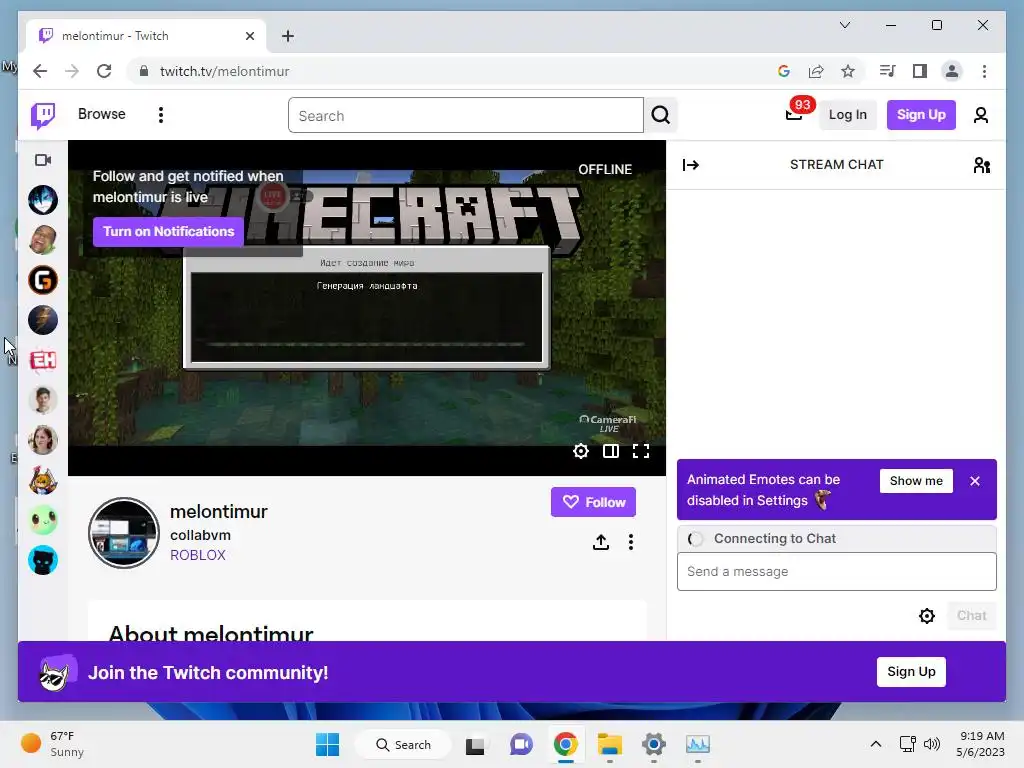
Task: Open the sidebar channel with red EH logo
Action: [x=43, y=360]
